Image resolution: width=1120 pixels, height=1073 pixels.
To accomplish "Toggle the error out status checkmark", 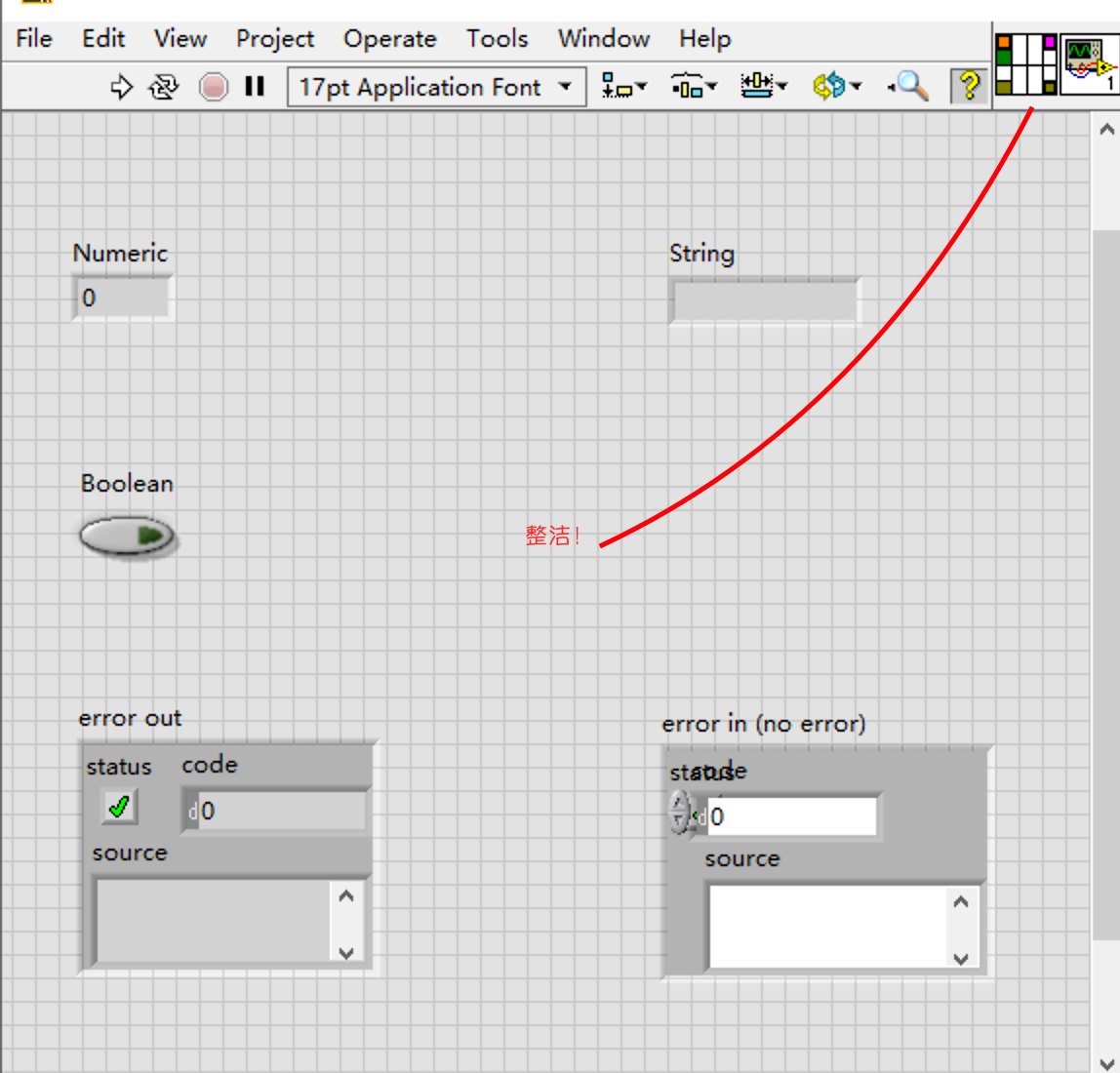I will [119, 808].
